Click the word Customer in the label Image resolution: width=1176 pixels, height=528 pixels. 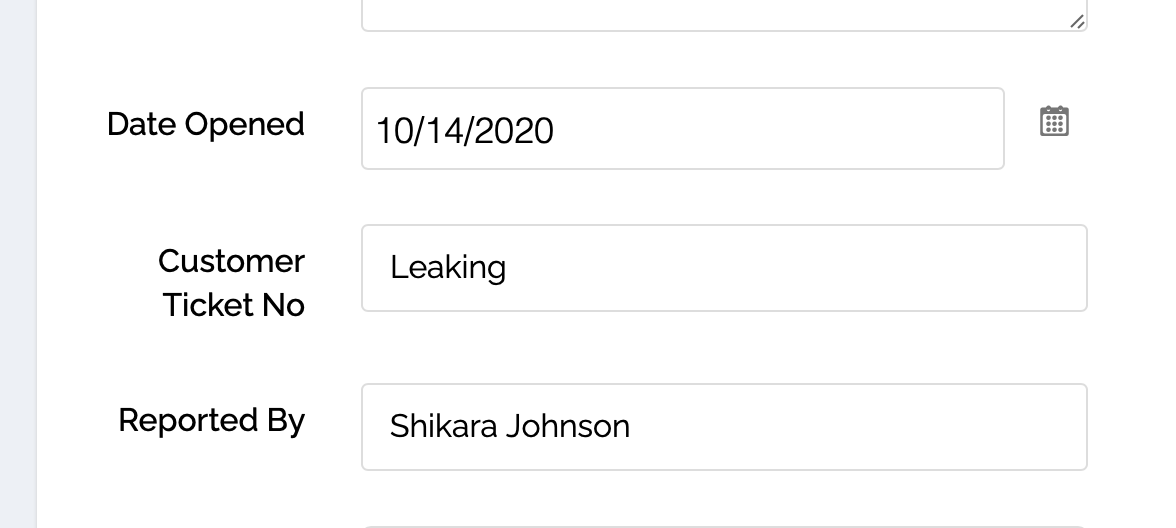[x=231, y=261]
